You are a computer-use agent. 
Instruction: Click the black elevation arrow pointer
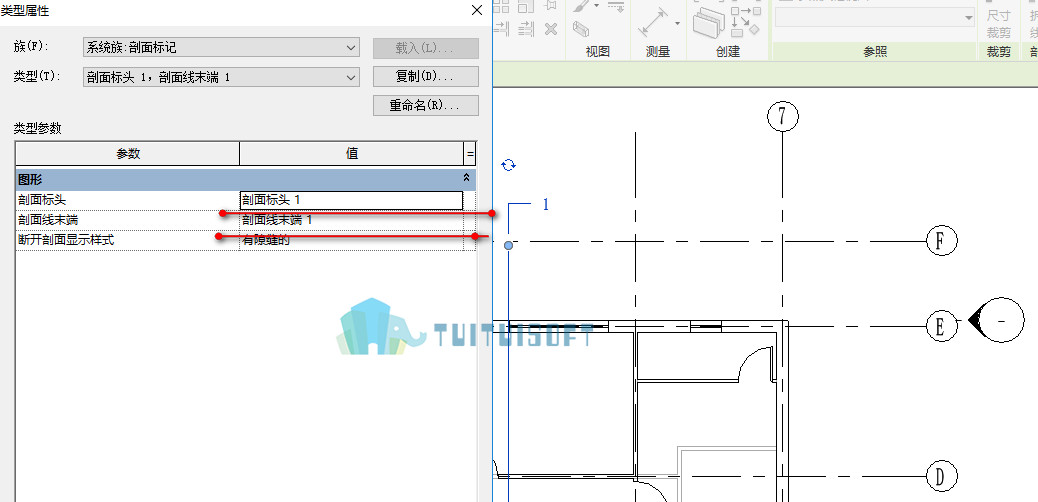point(974,320)
